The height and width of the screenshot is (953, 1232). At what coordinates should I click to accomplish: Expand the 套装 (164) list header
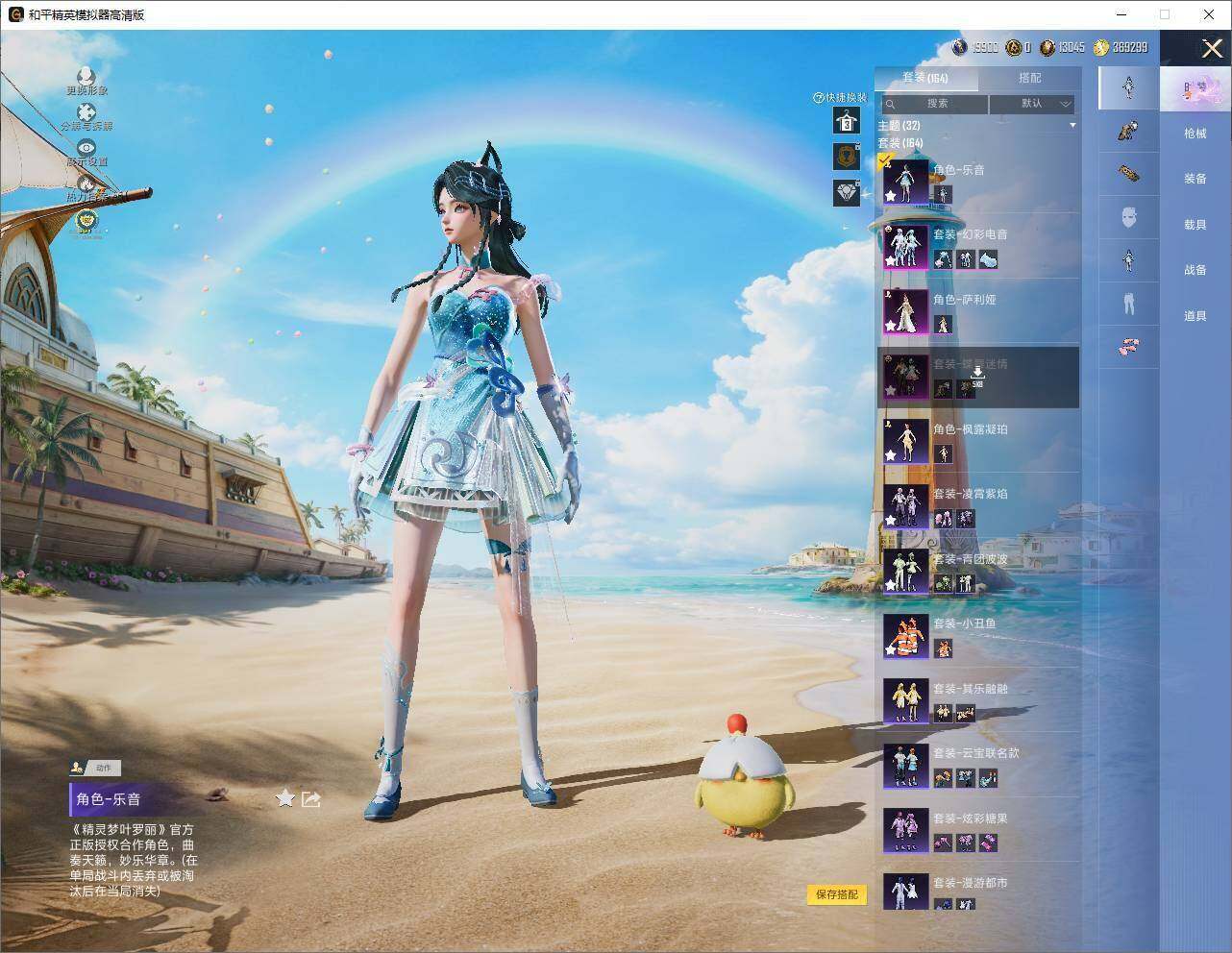900,143
